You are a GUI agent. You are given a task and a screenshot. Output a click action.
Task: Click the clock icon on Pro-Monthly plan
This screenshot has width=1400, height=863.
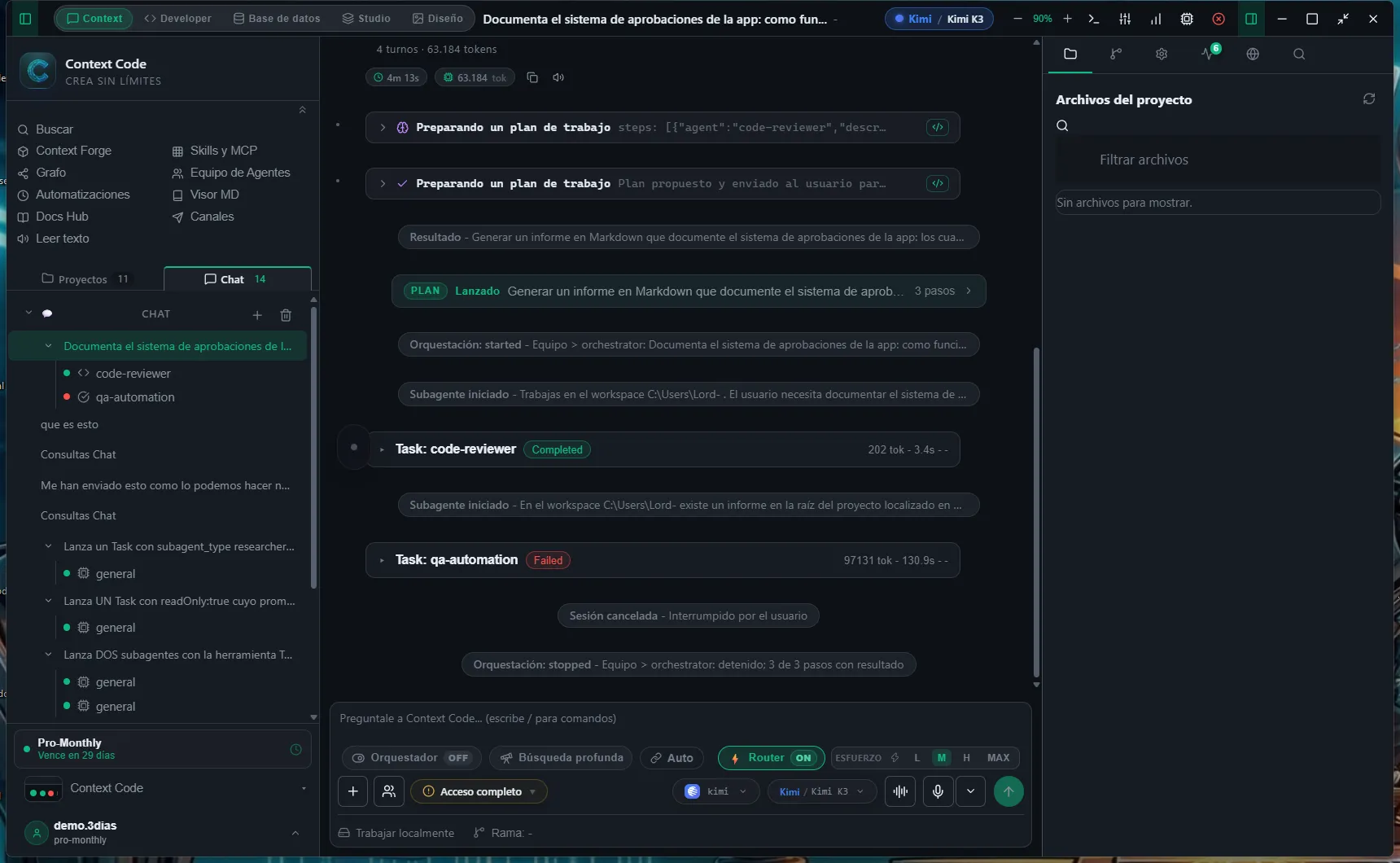[295, 749]
